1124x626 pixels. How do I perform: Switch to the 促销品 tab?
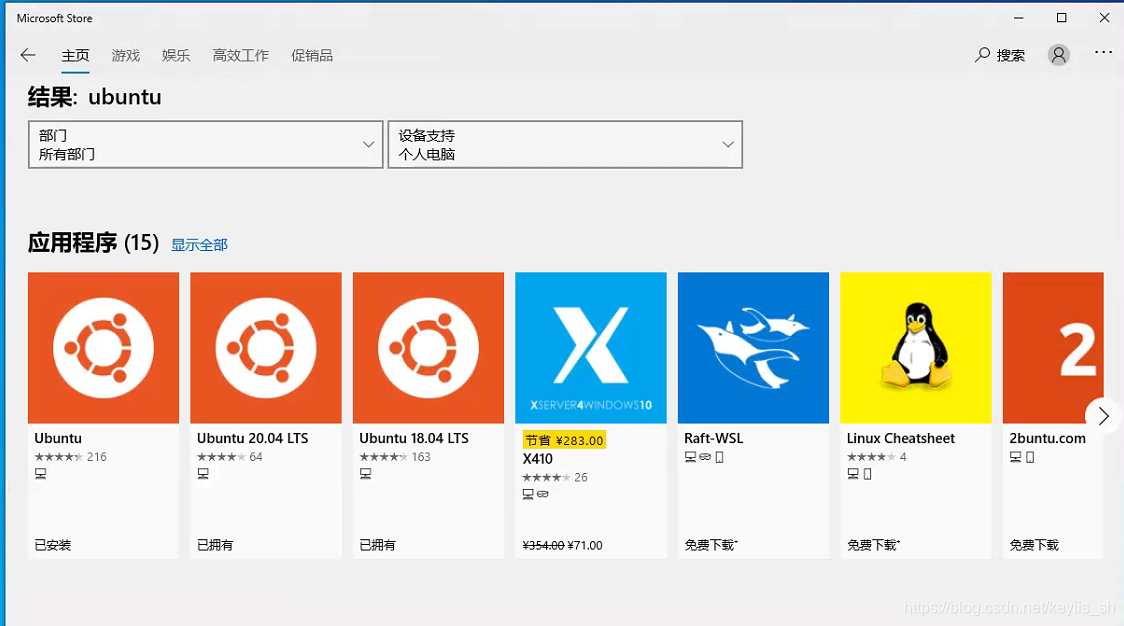point(312,55)
